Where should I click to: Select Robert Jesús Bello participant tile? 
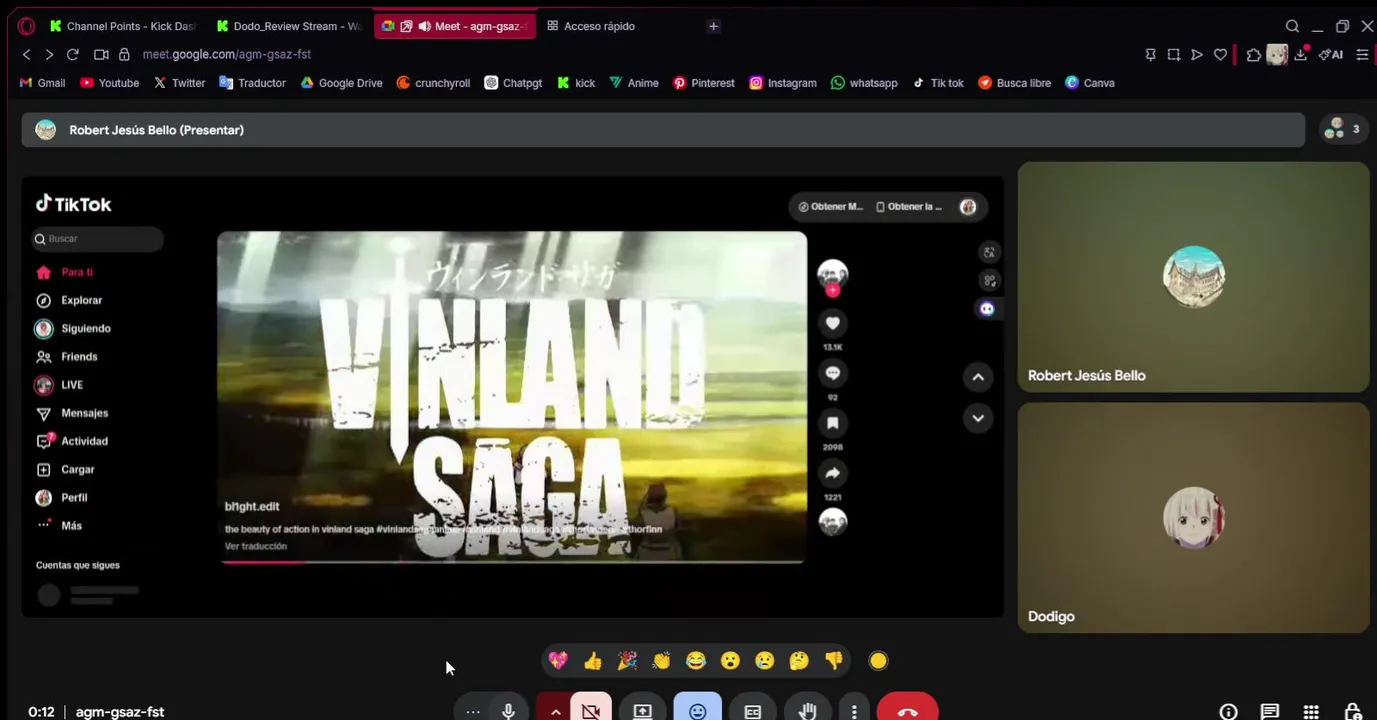click(x=1193, y=277)
